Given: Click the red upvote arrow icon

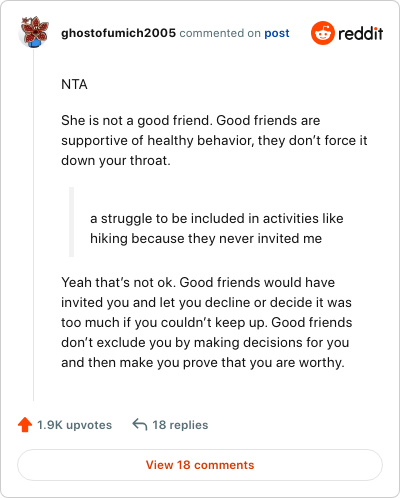Looking at the screenshot, I should click(25, 425).
